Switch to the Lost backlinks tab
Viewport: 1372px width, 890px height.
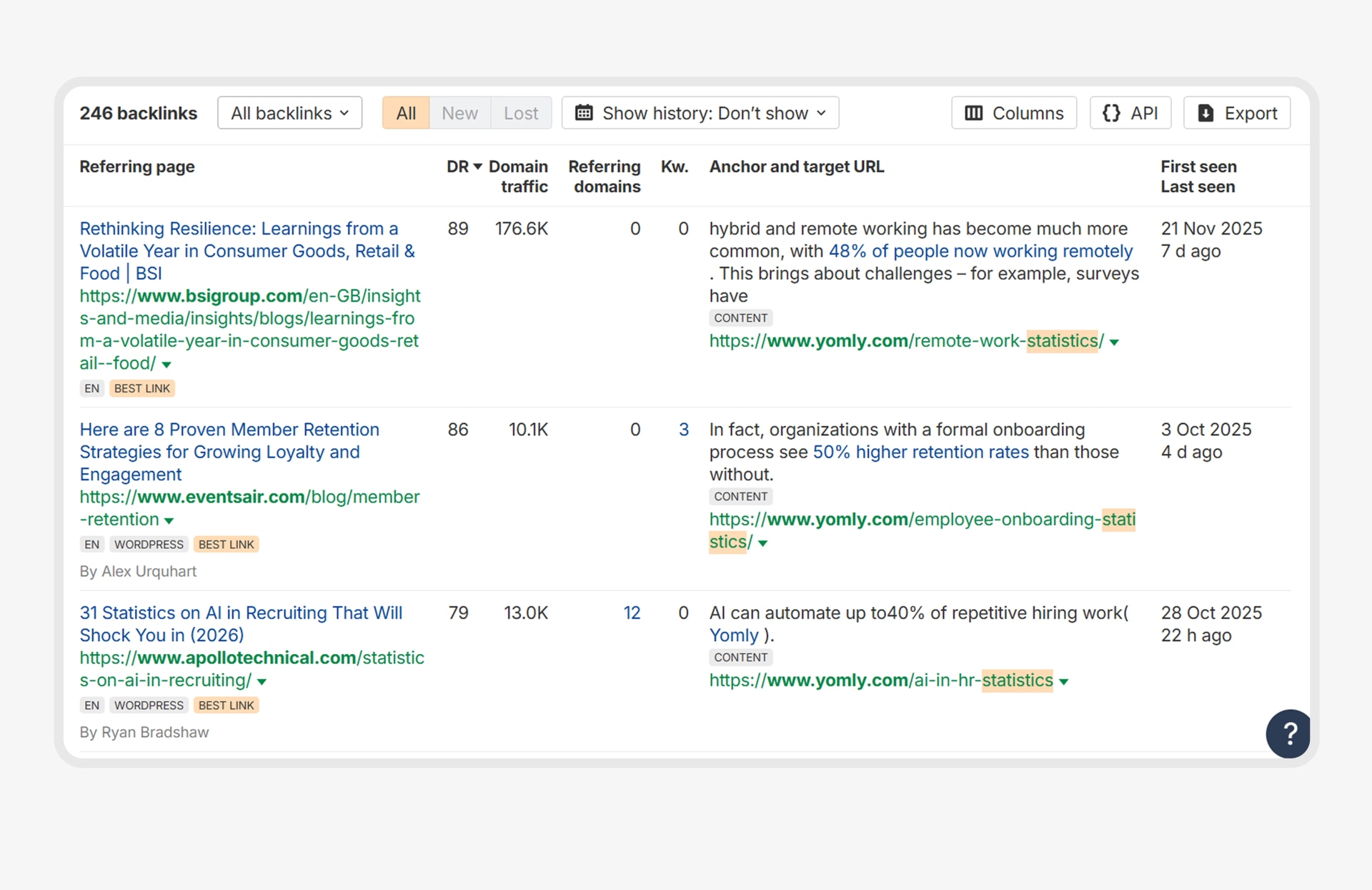coord(521,113)
